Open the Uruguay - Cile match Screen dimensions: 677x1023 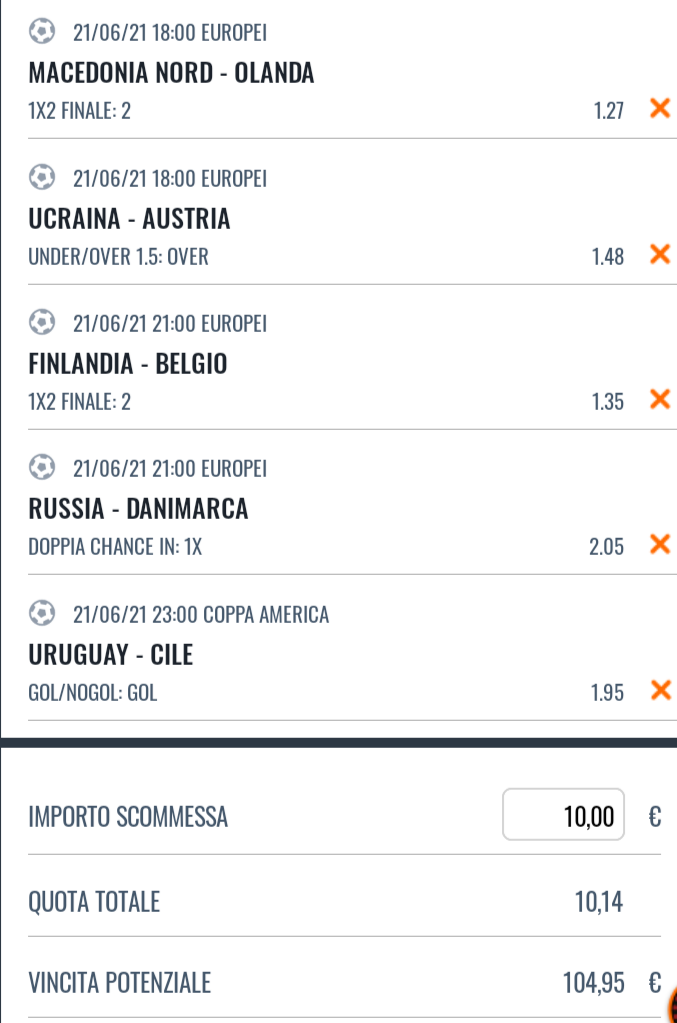[111, 655]
